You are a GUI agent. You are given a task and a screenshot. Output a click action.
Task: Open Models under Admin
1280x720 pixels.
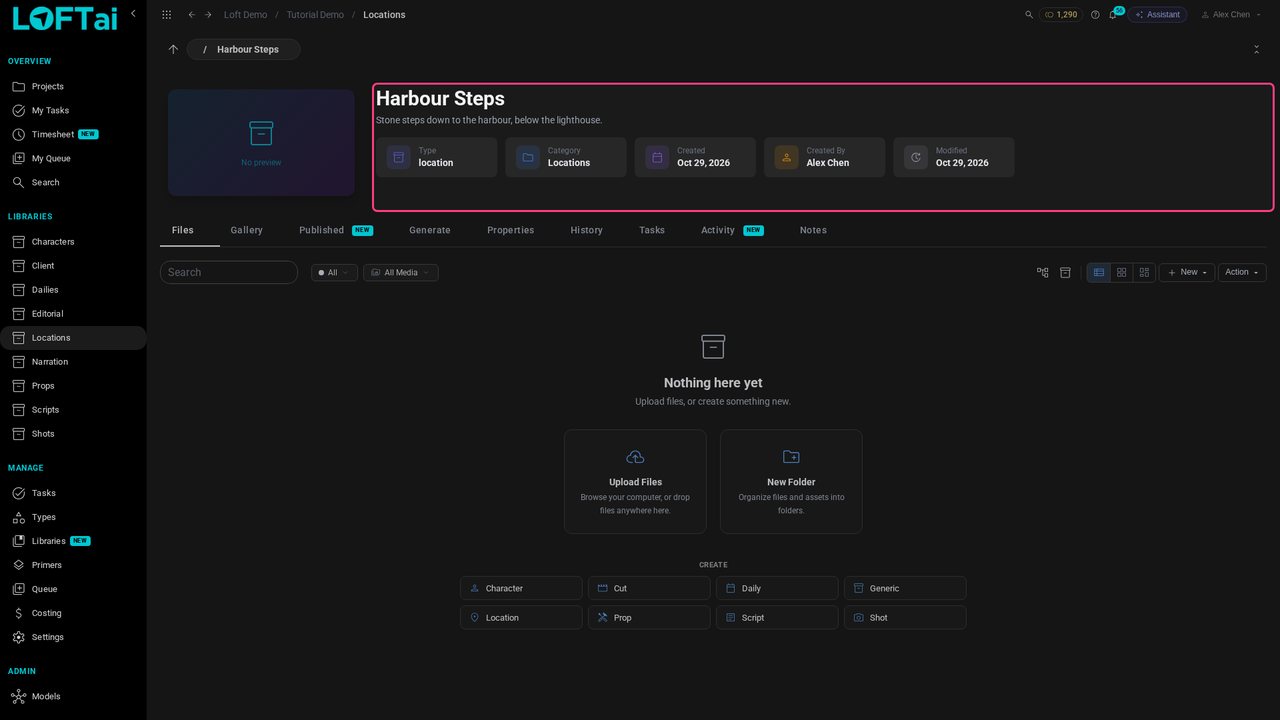tap(73, 696)
